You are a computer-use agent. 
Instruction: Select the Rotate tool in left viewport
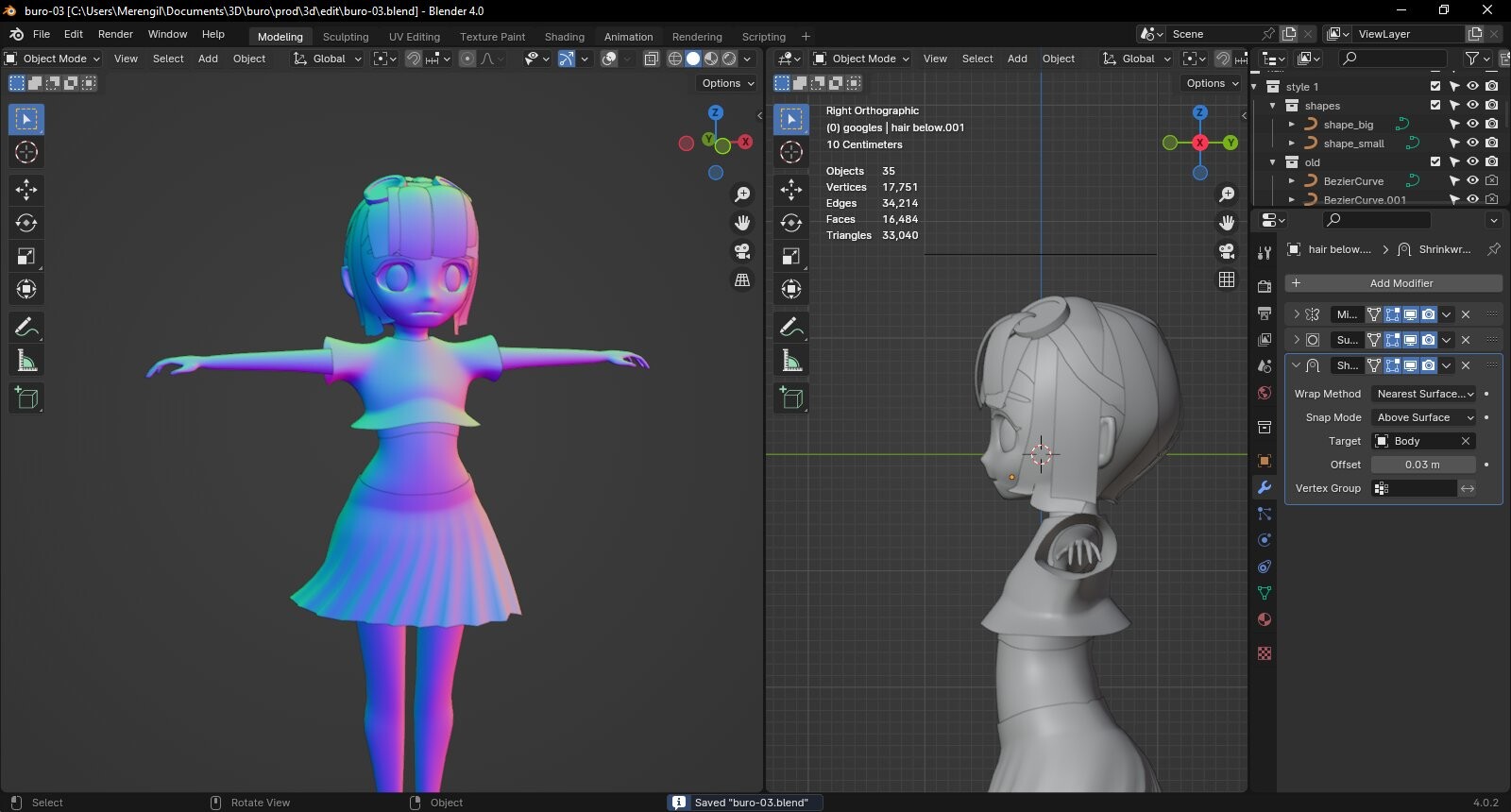pos(26,223)
